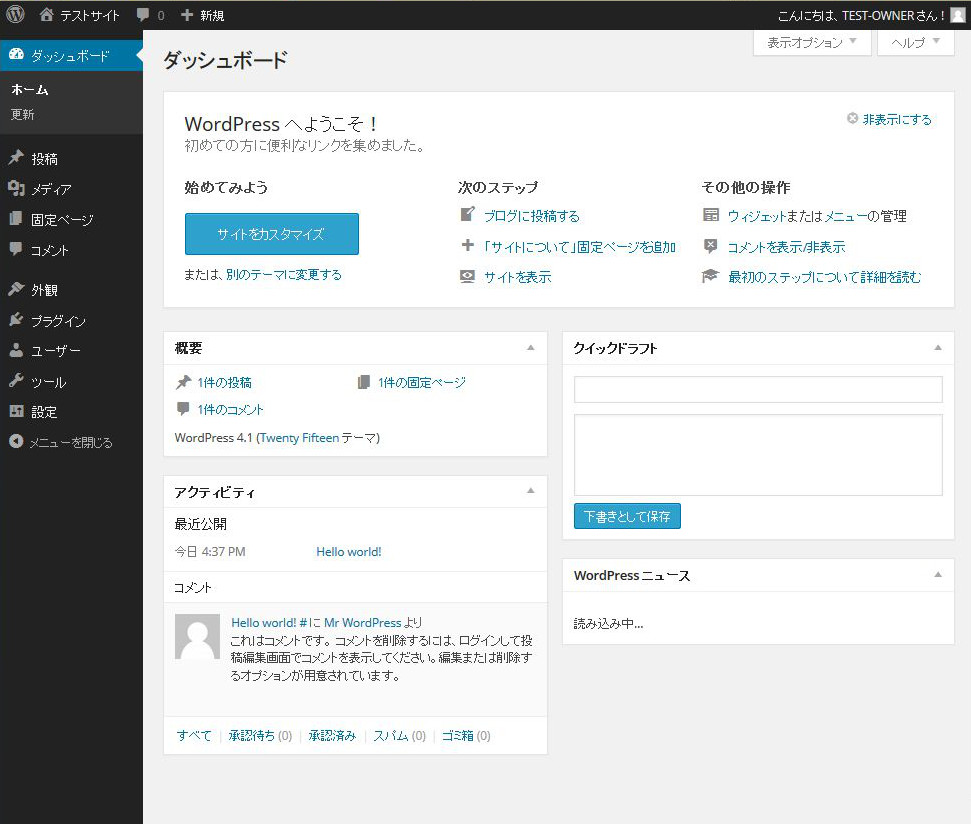This screenshot has height=824, width=971.
Task: Open the Hello world! recent post link
Action: (349, 552)
